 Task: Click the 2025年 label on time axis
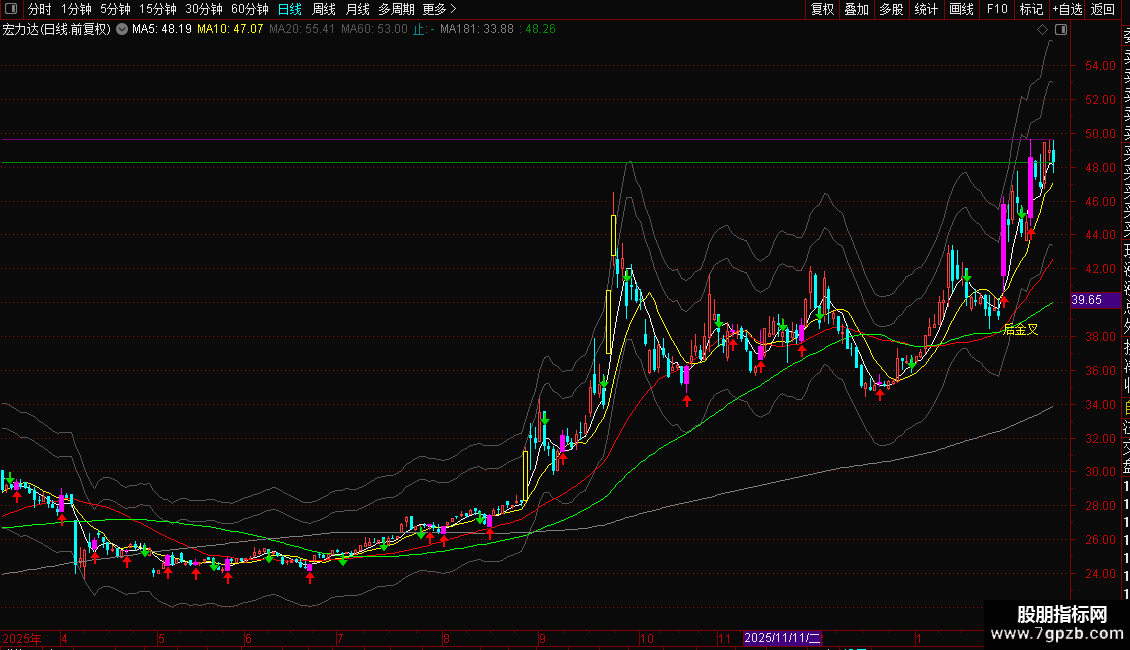tap(22, 639)
